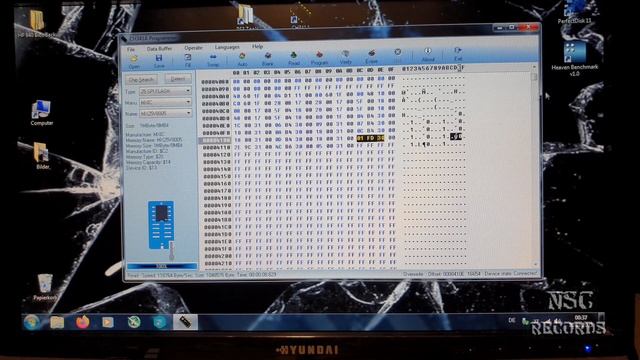Click the Read chip toolbar icon
The width and height of the screenshot is (640, 360).
[293, 59]
